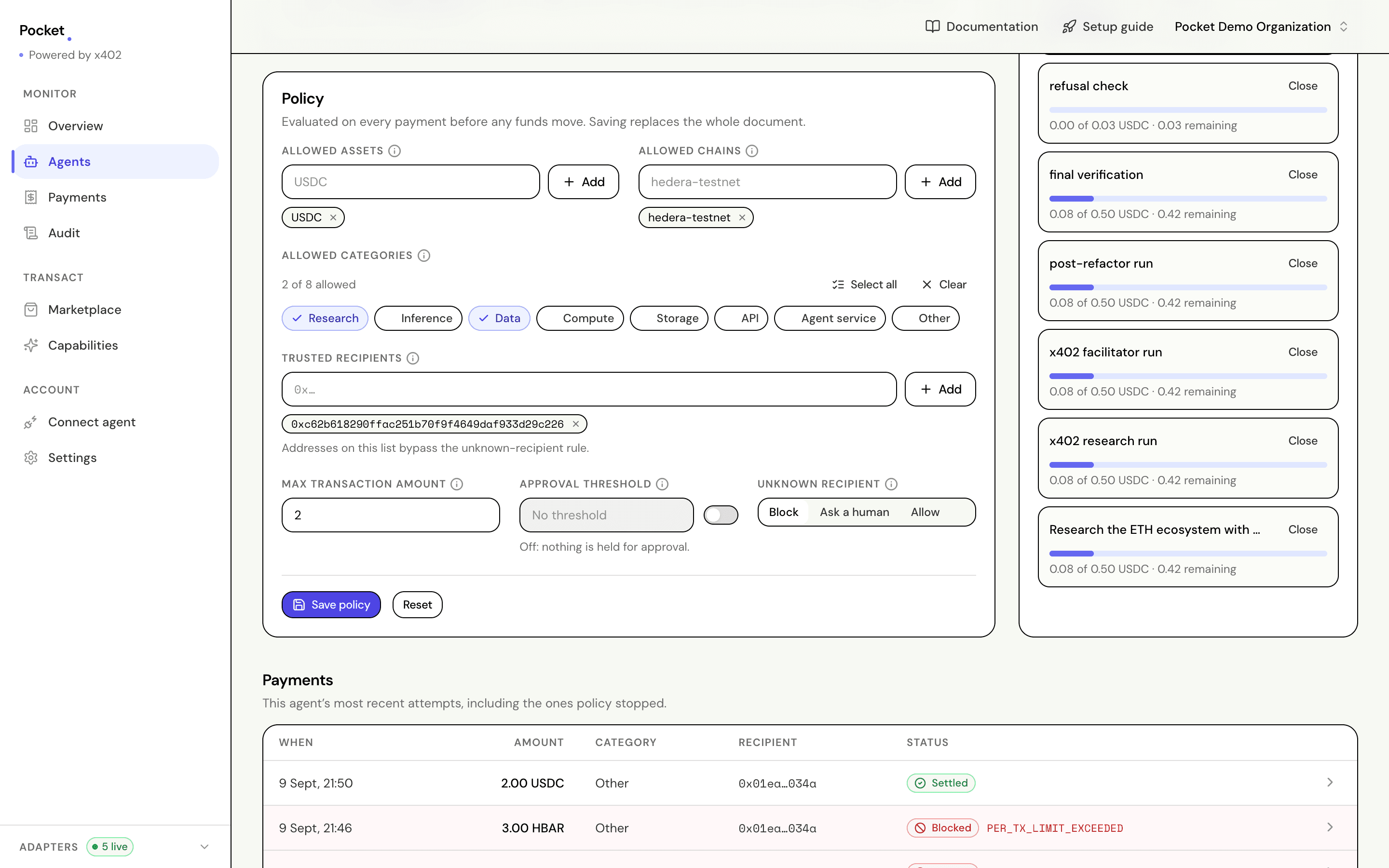This screenshot has height=868, width=1389.
Task: Toggle the Research category chip
Action: click(325, 318)
